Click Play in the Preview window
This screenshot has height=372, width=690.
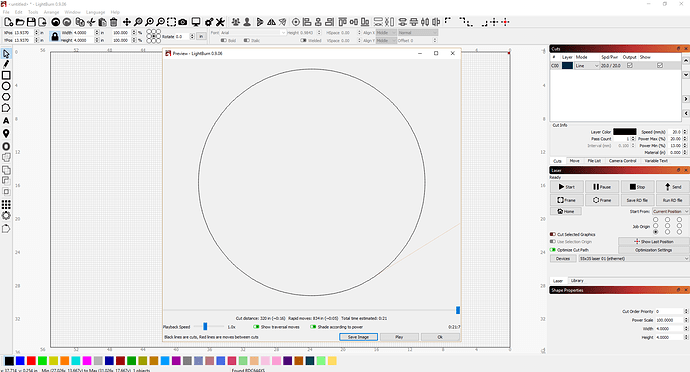pyautogui.click(x=399, y=337)
